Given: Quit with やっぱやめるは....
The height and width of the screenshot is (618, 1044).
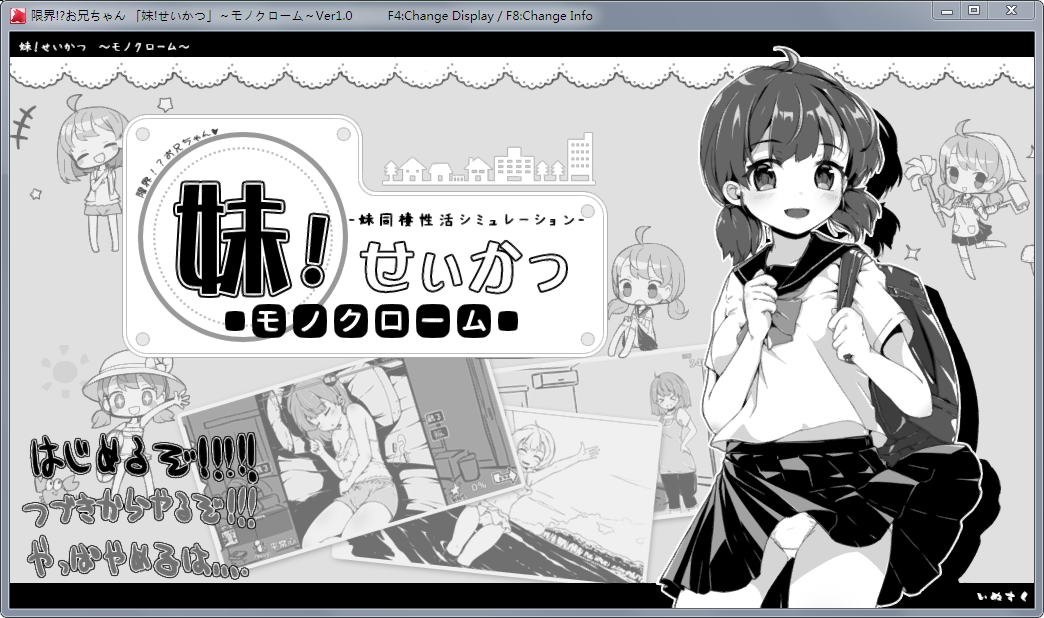Looking at the screenshot, I should (138, 560).
